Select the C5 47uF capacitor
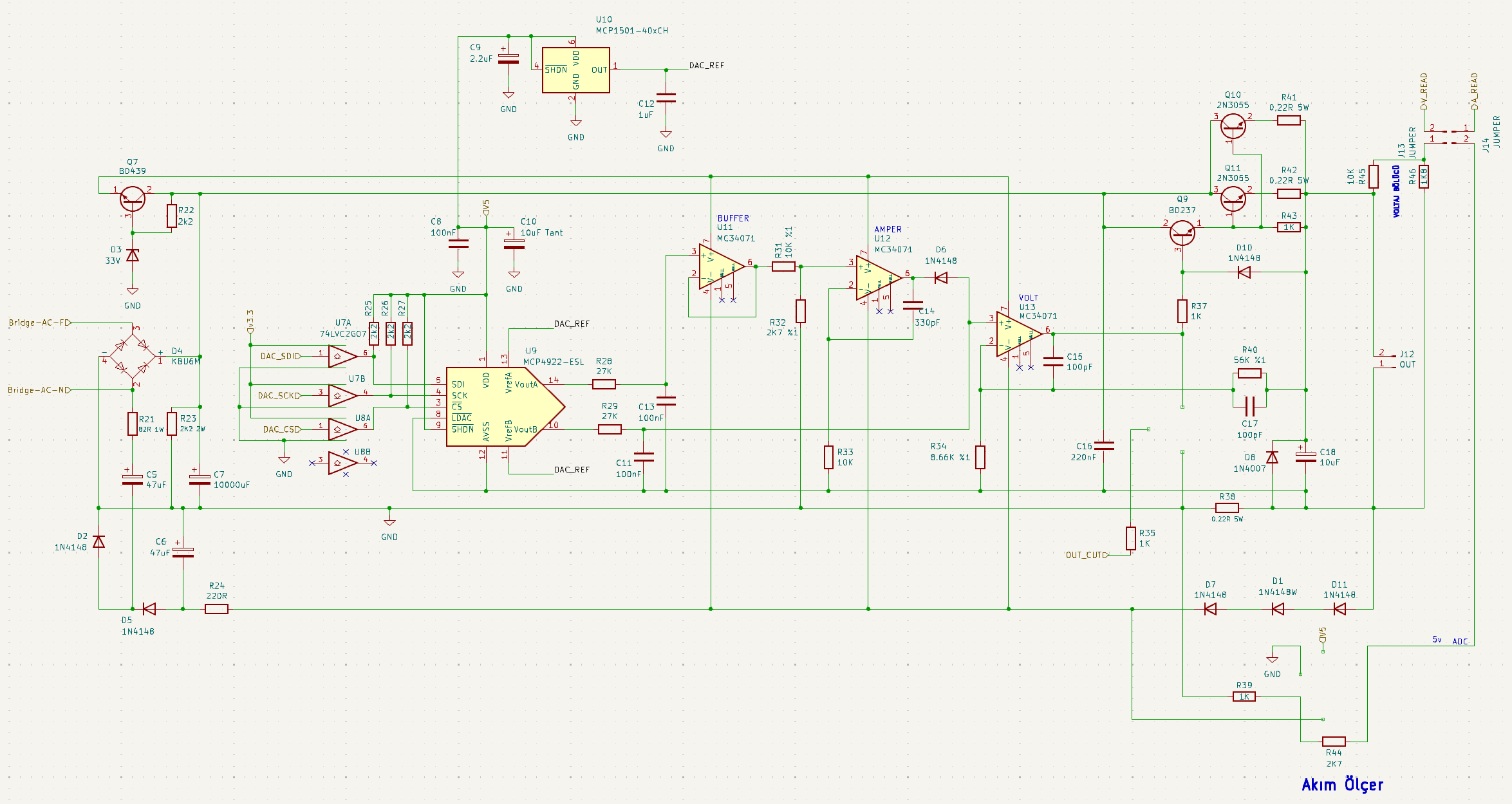1512x804 pixels. (133, 480)
